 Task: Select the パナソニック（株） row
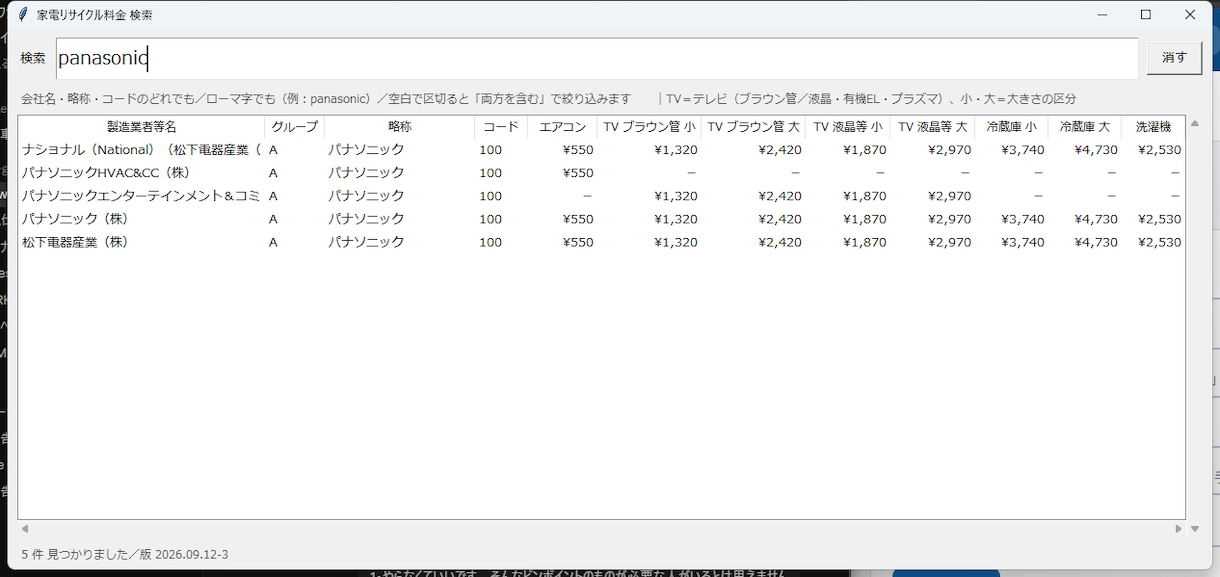(x=602, y=219)
